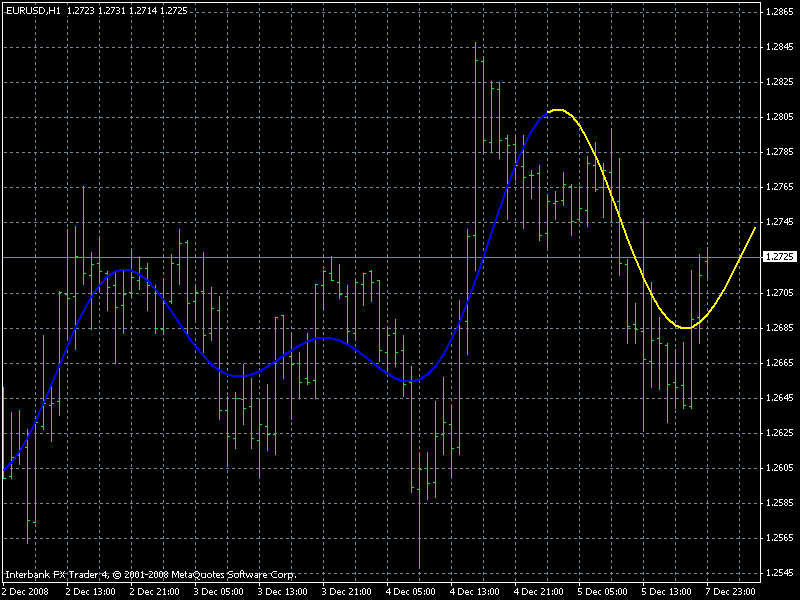Click the 7 Dec 23:00 time label
The image size is (800, 600).
click(731, 591)
